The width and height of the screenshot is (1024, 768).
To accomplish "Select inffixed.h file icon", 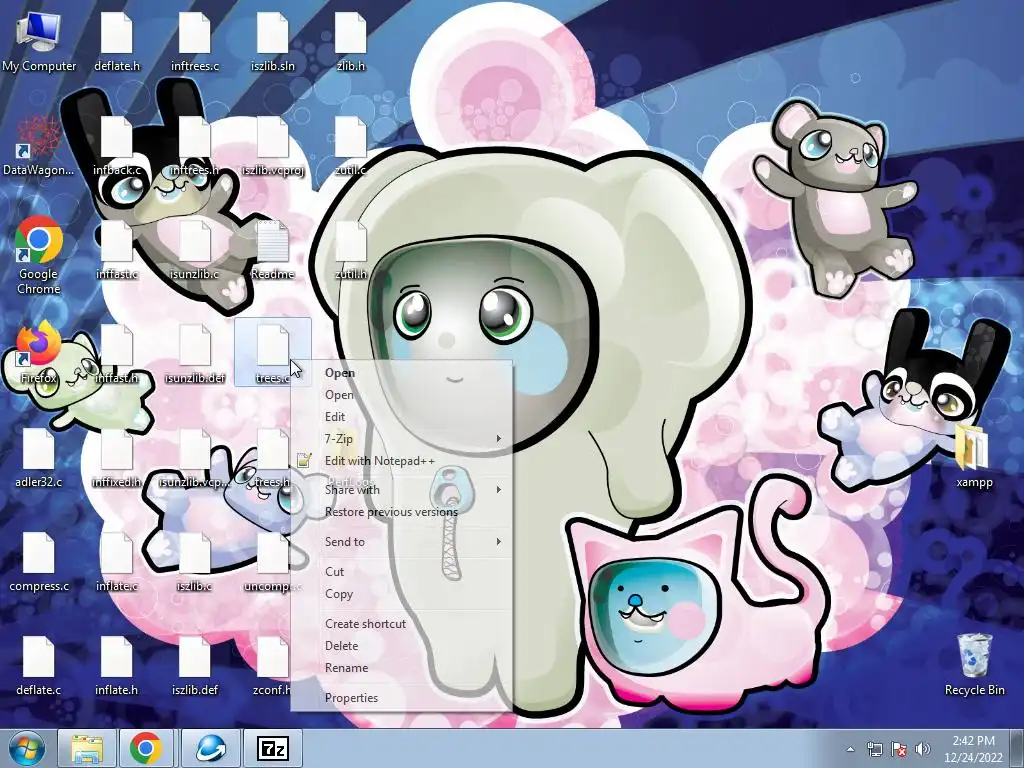I will point(117,458).
